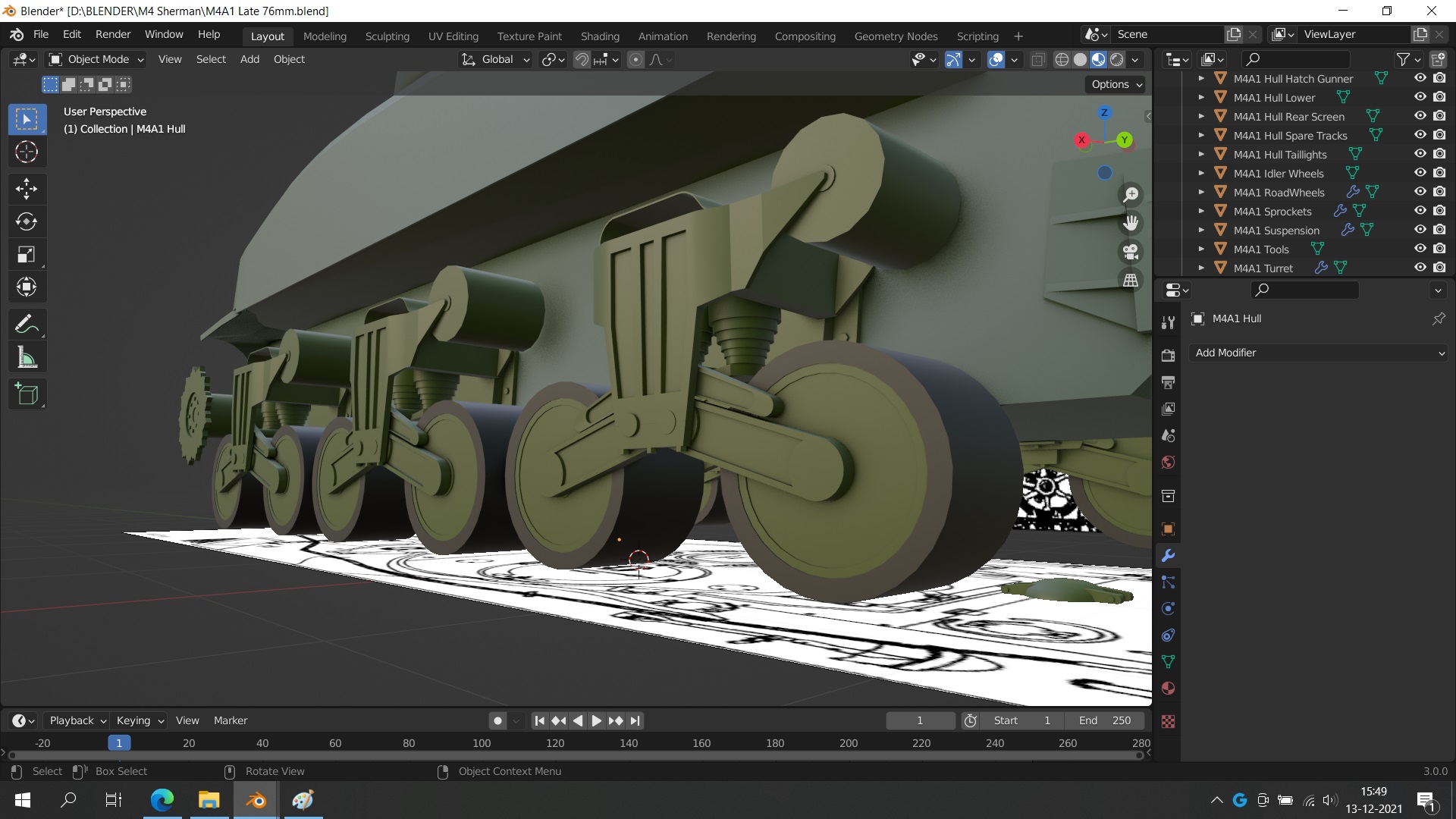Switch to the Sculpting workspace tab
Screen dimensions: 1456x819
[x=387, y=36]
